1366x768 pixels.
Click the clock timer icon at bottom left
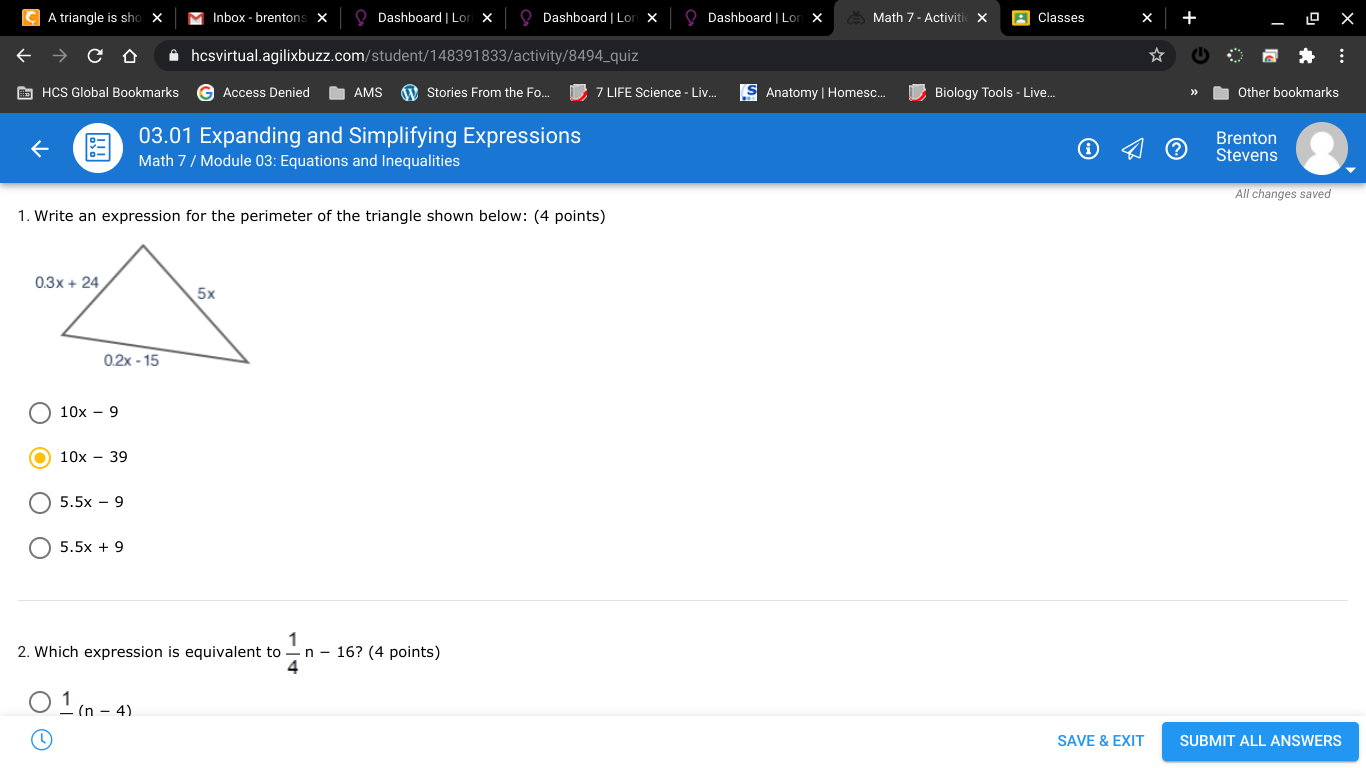tap(41, 740)
